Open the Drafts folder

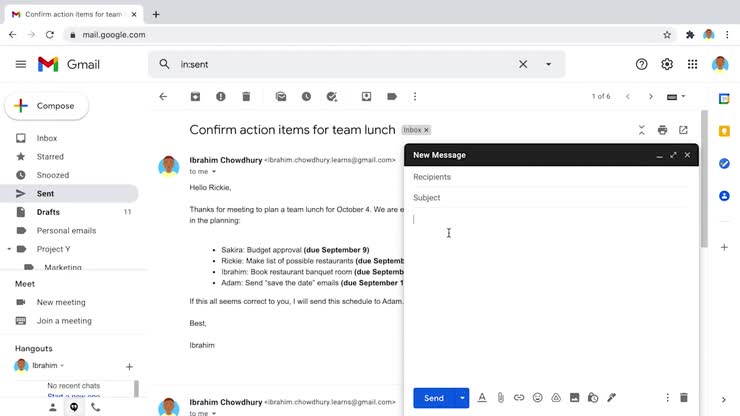coord(48,212)
